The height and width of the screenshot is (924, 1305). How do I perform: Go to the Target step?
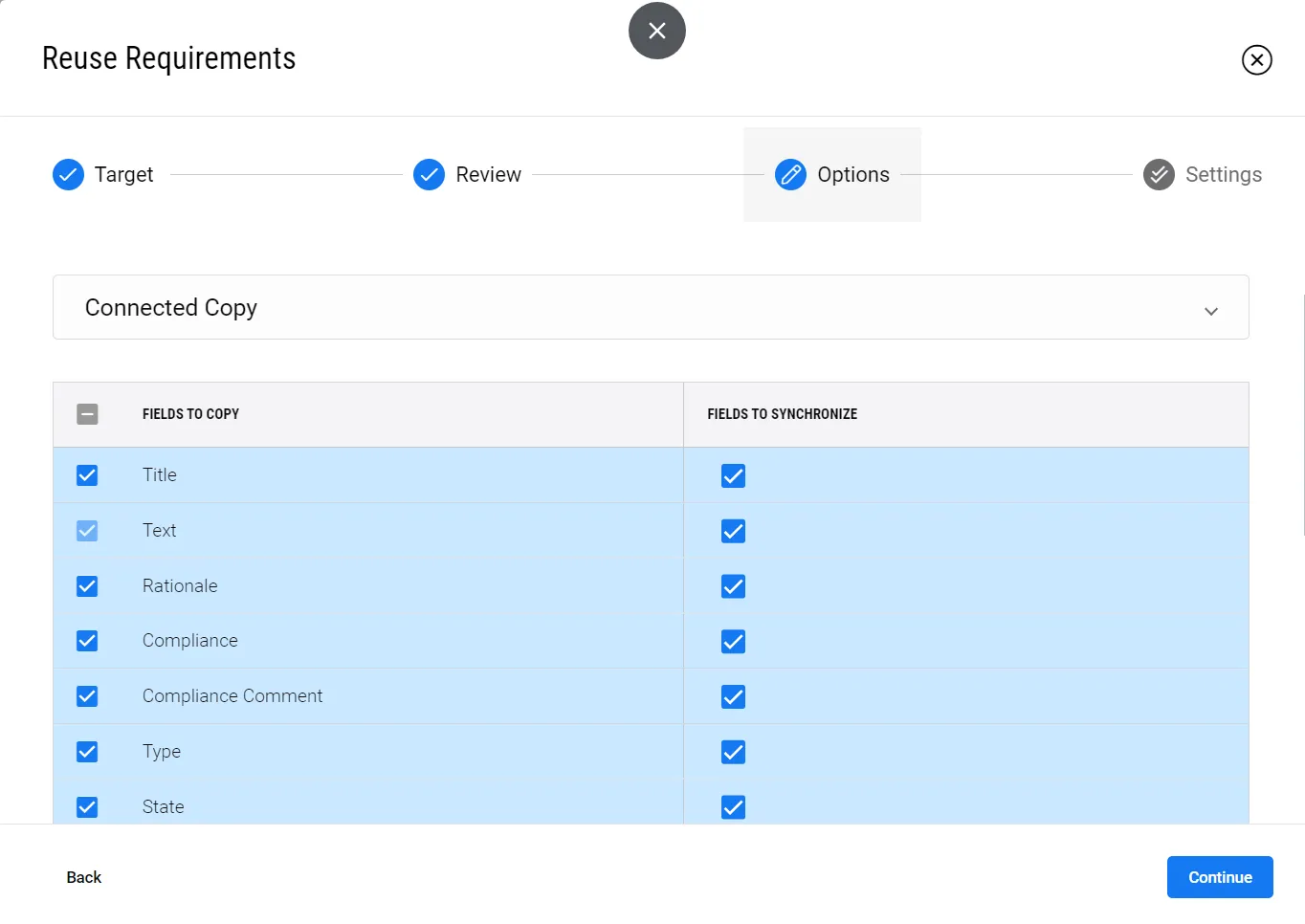[x=123, y=175]
